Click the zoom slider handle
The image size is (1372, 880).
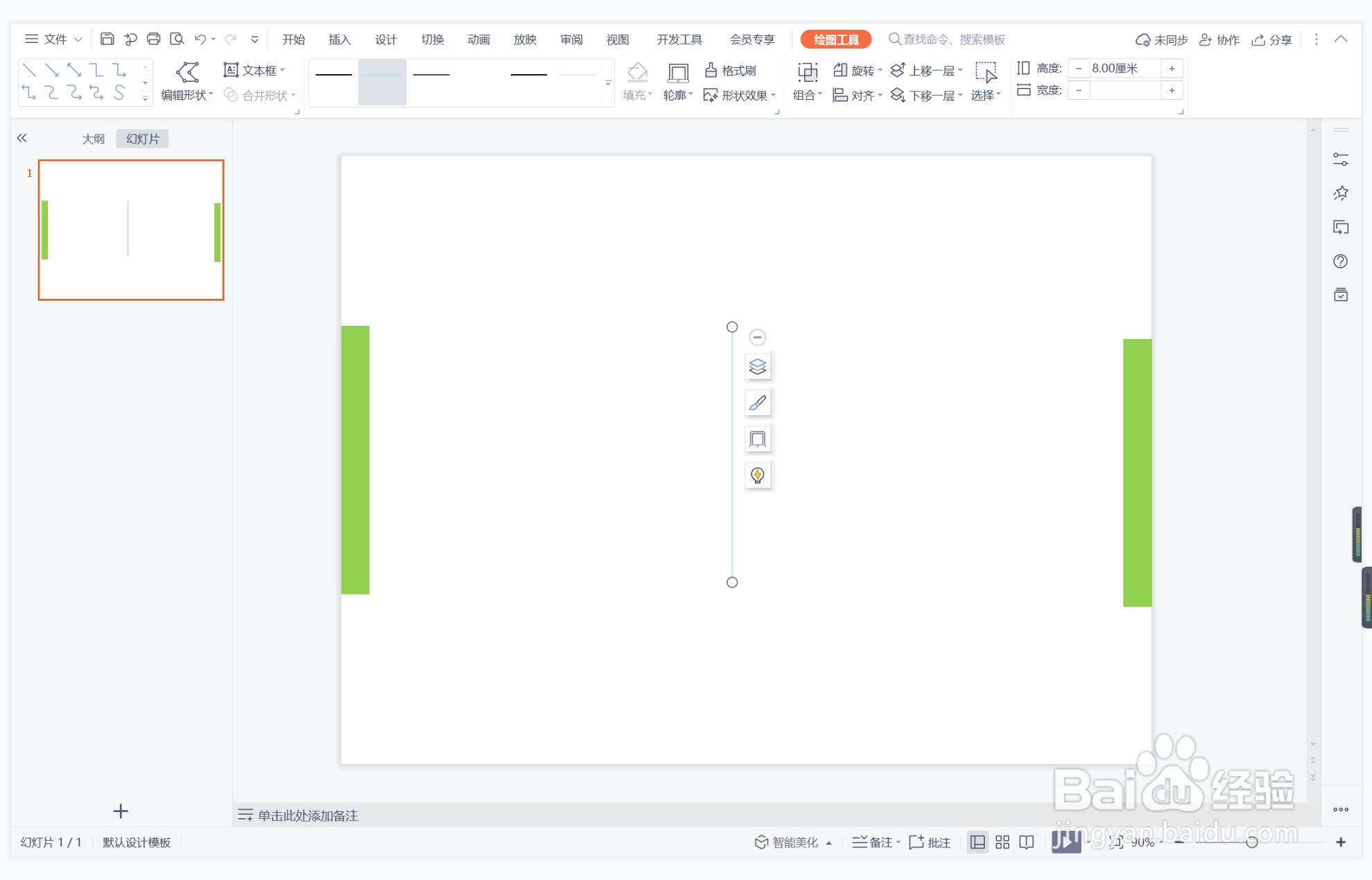pos(1251,842)
